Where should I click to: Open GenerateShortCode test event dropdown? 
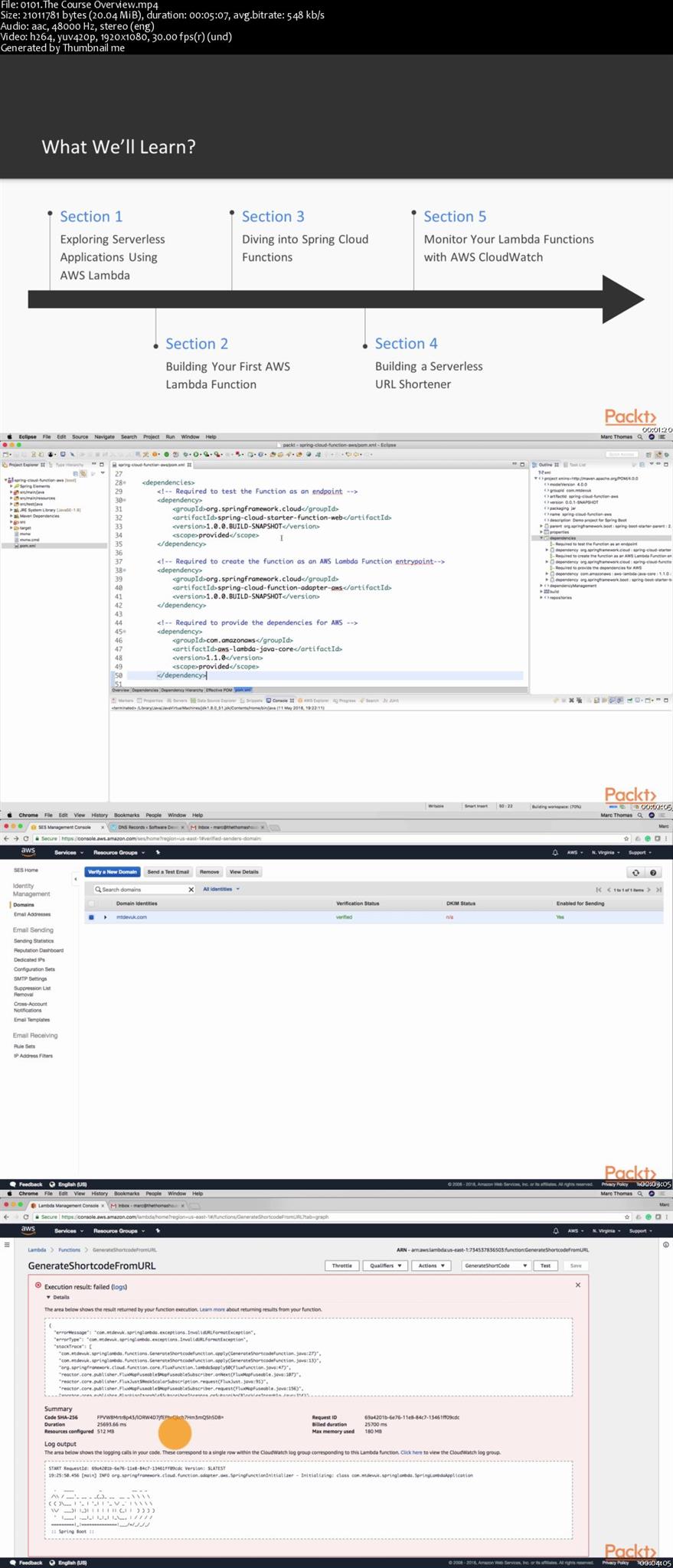point(495,1266)
